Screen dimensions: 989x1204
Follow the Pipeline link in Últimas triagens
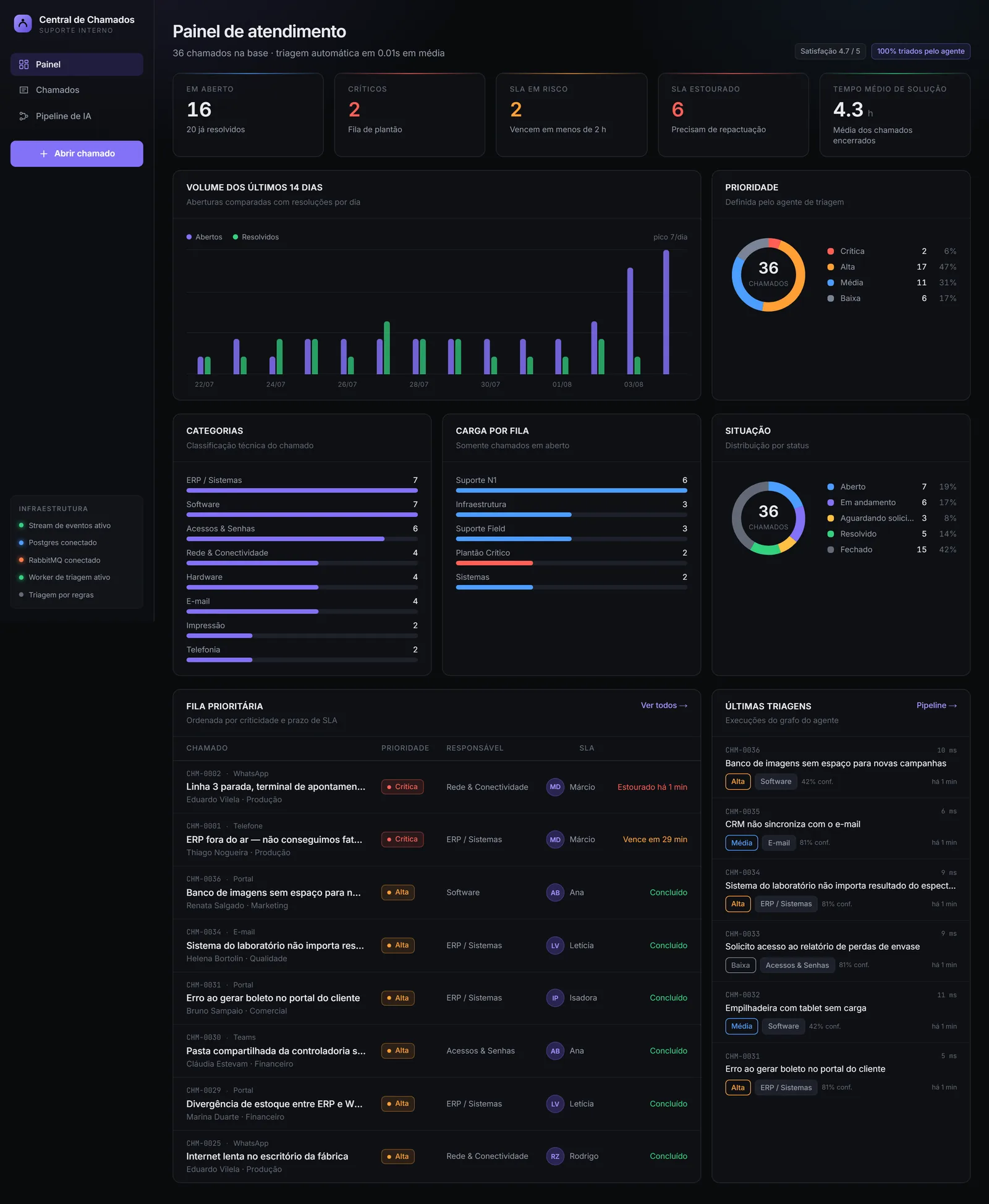tap(936, 706)
